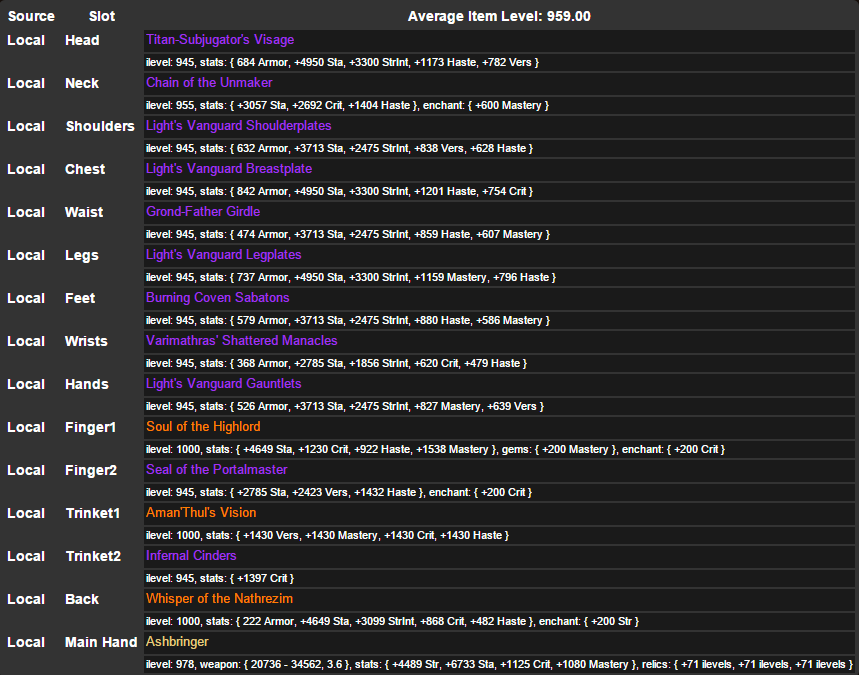Image resolution: width=859 pixels, height=675 pixels.
Task: Click stats line with +600 Mastery enchant
Action: [x=347, y=105]
